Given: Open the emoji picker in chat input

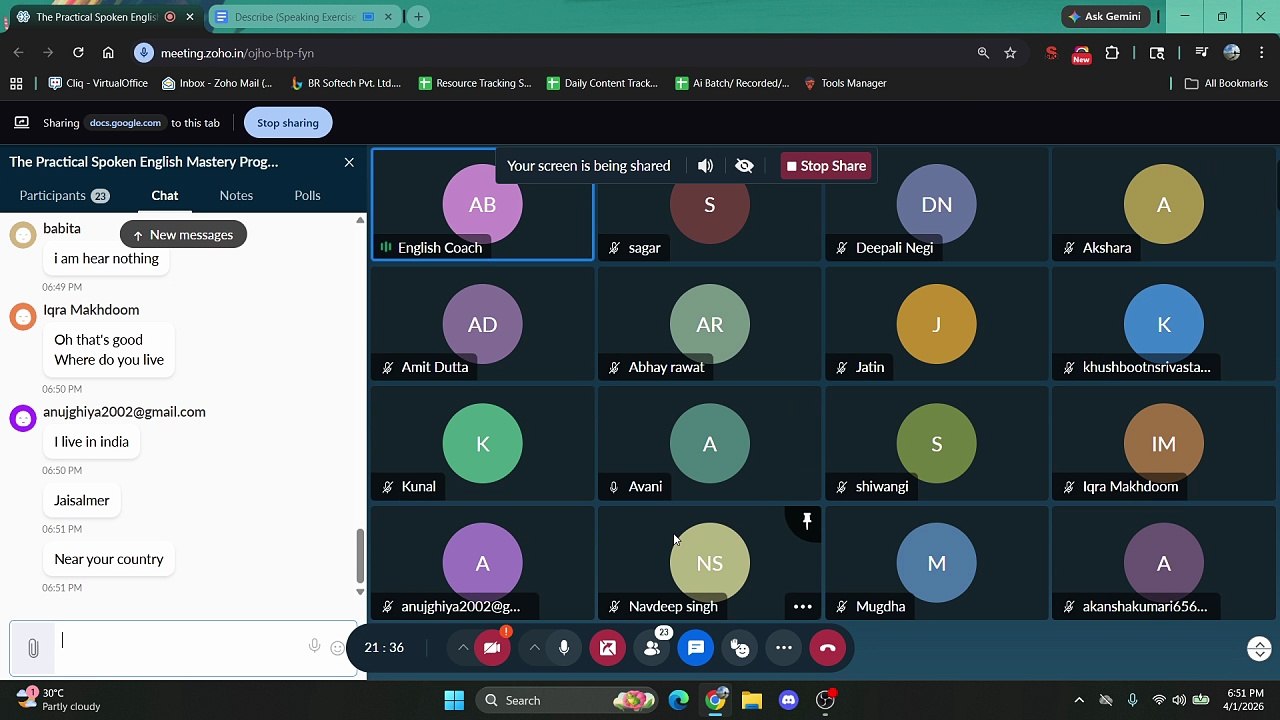Looking at the screenshot, I should point(337,648).
